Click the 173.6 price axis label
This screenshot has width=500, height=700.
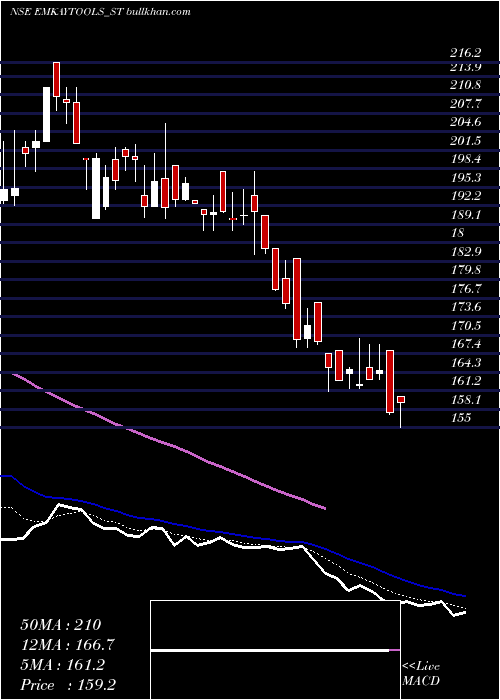[466, 307]
